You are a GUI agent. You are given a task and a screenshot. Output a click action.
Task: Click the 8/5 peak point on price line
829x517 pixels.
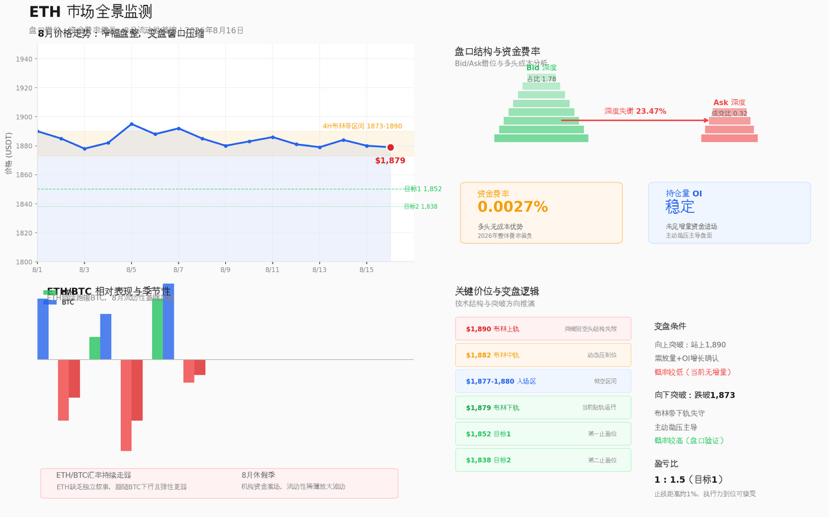coord(132,124)
